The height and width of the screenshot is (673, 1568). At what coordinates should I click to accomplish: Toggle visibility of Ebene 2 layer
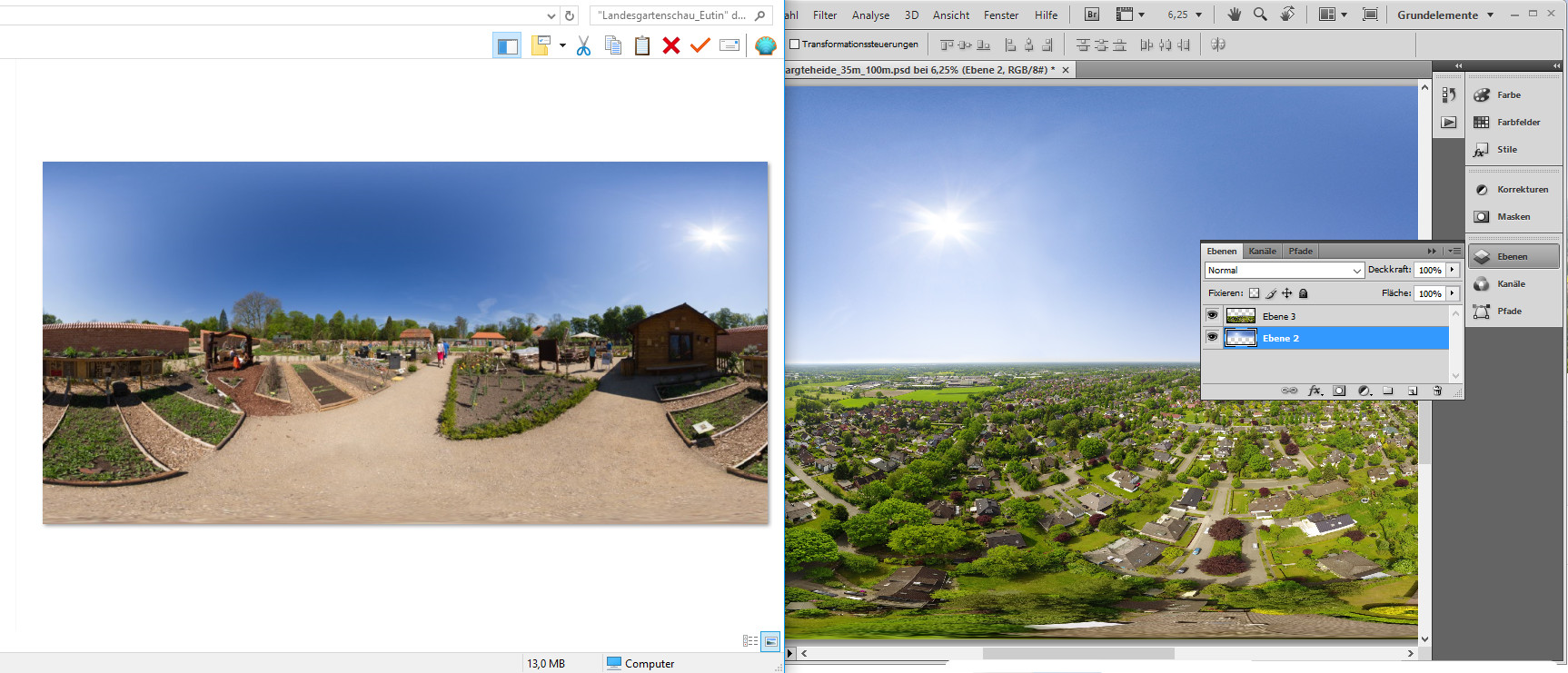[x=1212, y=337]
